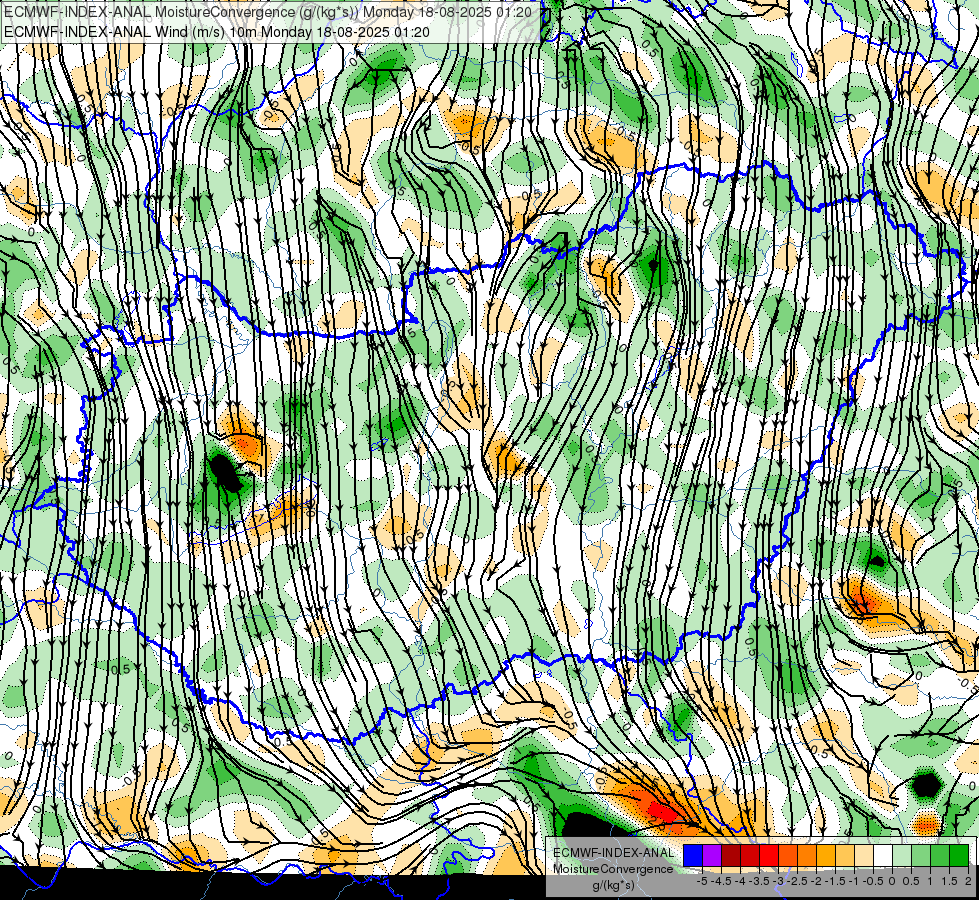Click the legend tick value '-5'
The image size is (979, 900).
702,881
